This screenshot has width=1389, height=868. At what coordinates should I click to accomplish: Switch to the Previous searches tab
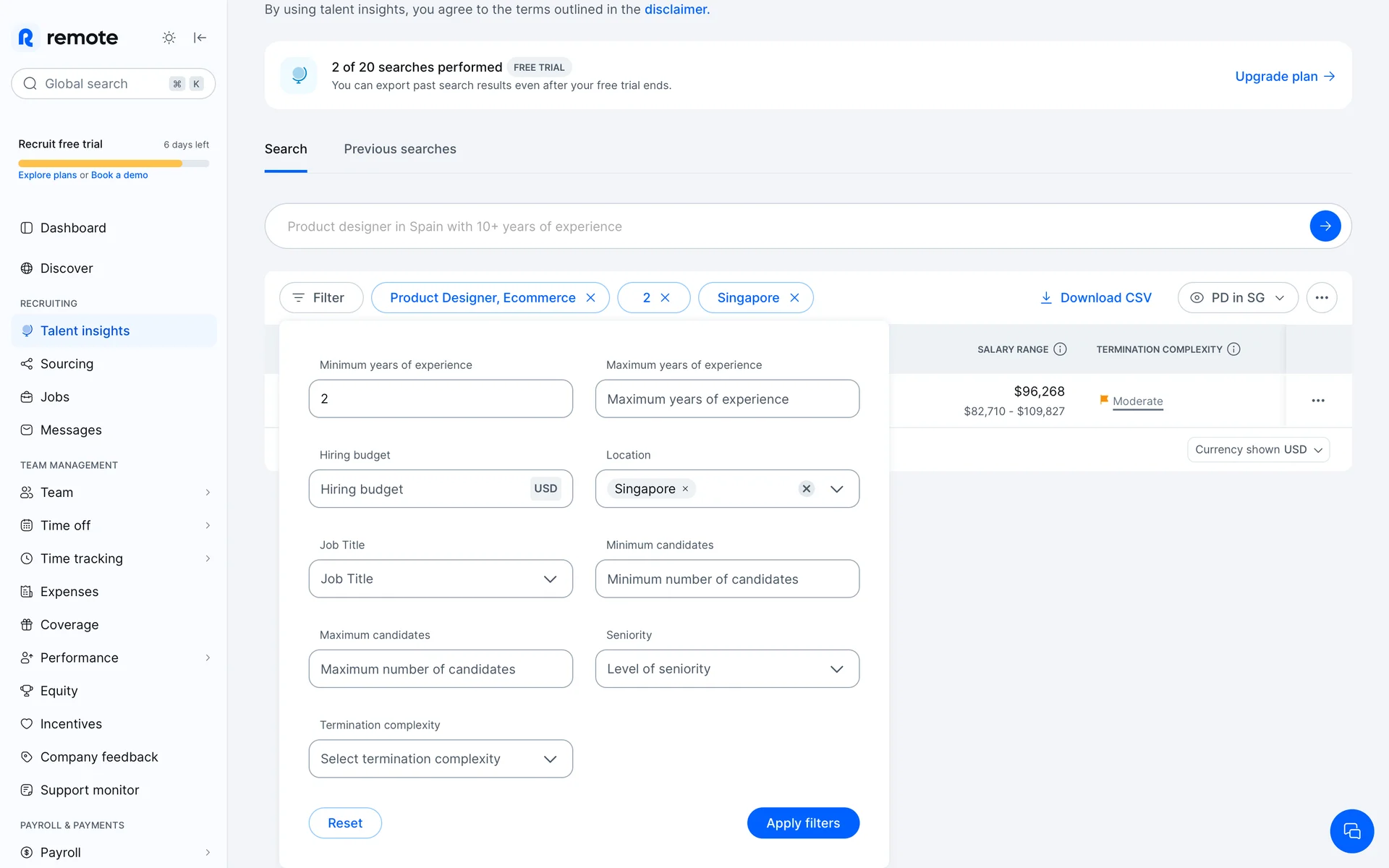[x=399, y=149]
